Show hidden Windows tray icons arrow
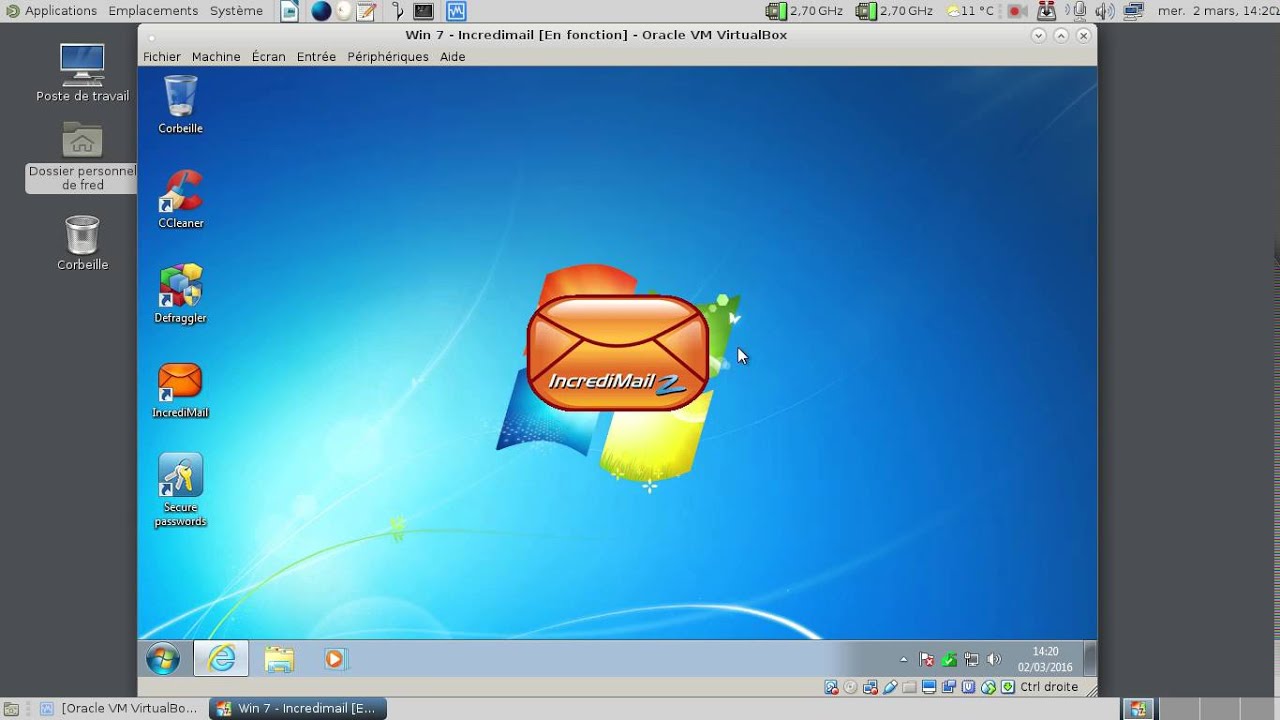Viewport: 1280px width, 720px height. [x=904, y=660]
